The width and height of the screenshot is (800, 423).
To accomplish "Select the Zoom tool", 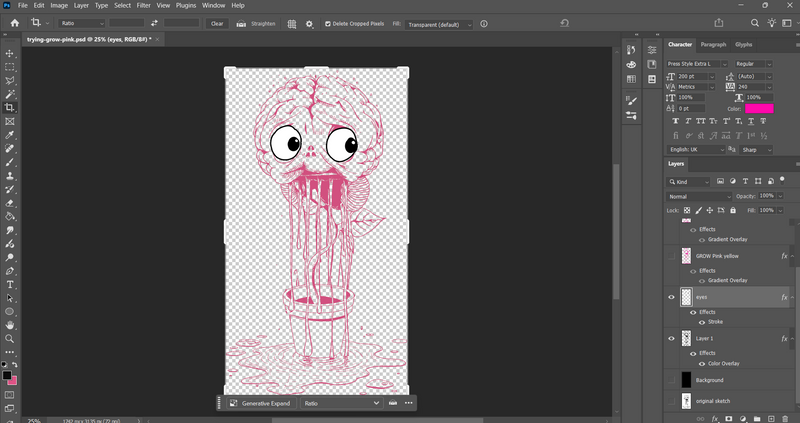I will (10, 339).
